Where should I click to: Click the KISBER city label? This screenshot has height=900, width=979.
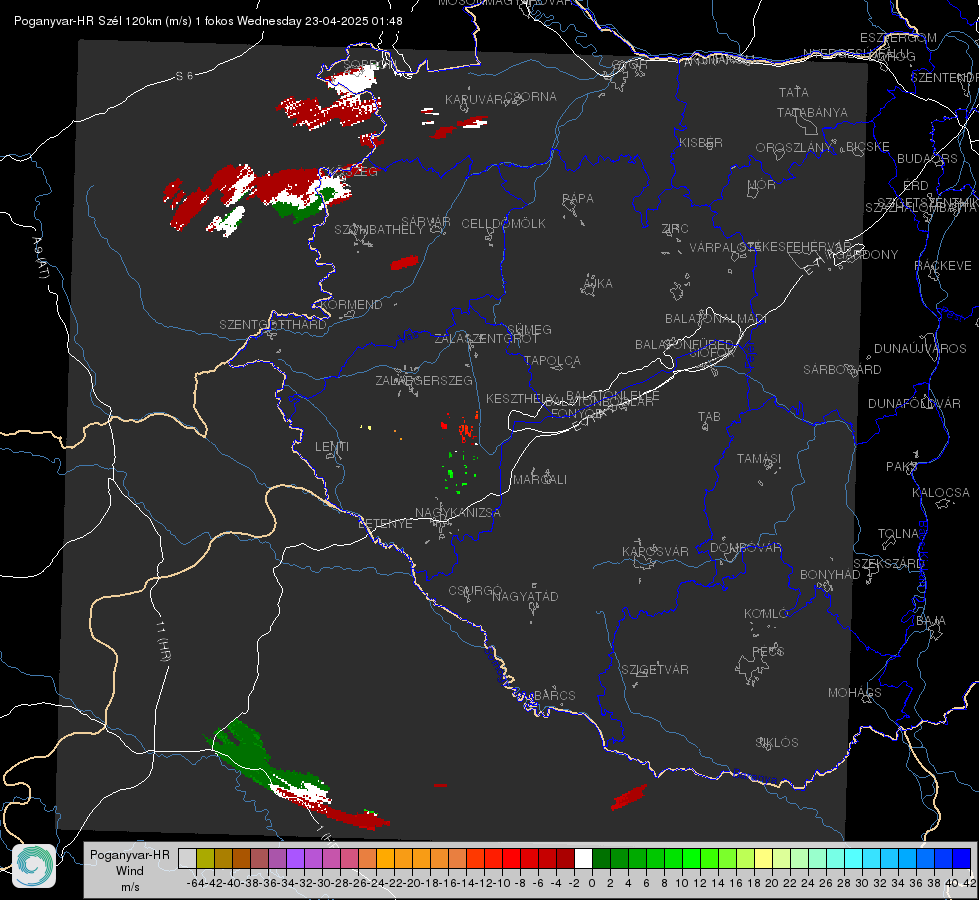(x=701, y=142)
